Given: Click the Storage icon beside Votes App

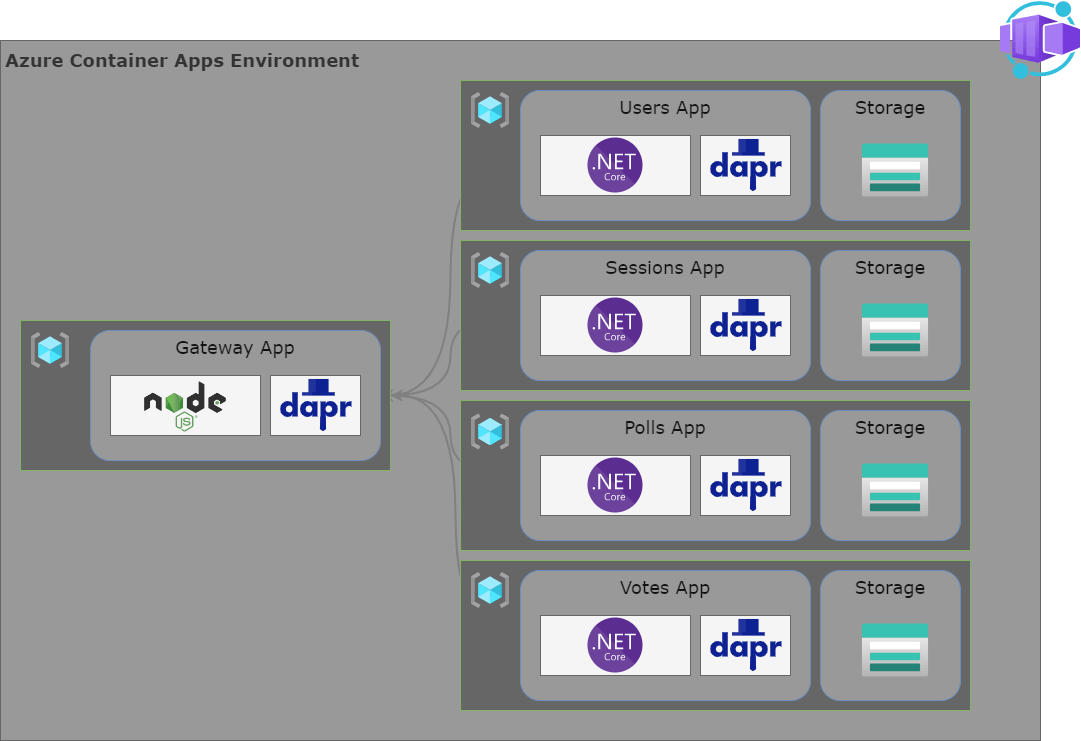Looking at the screenshot, I should point(893,650).
